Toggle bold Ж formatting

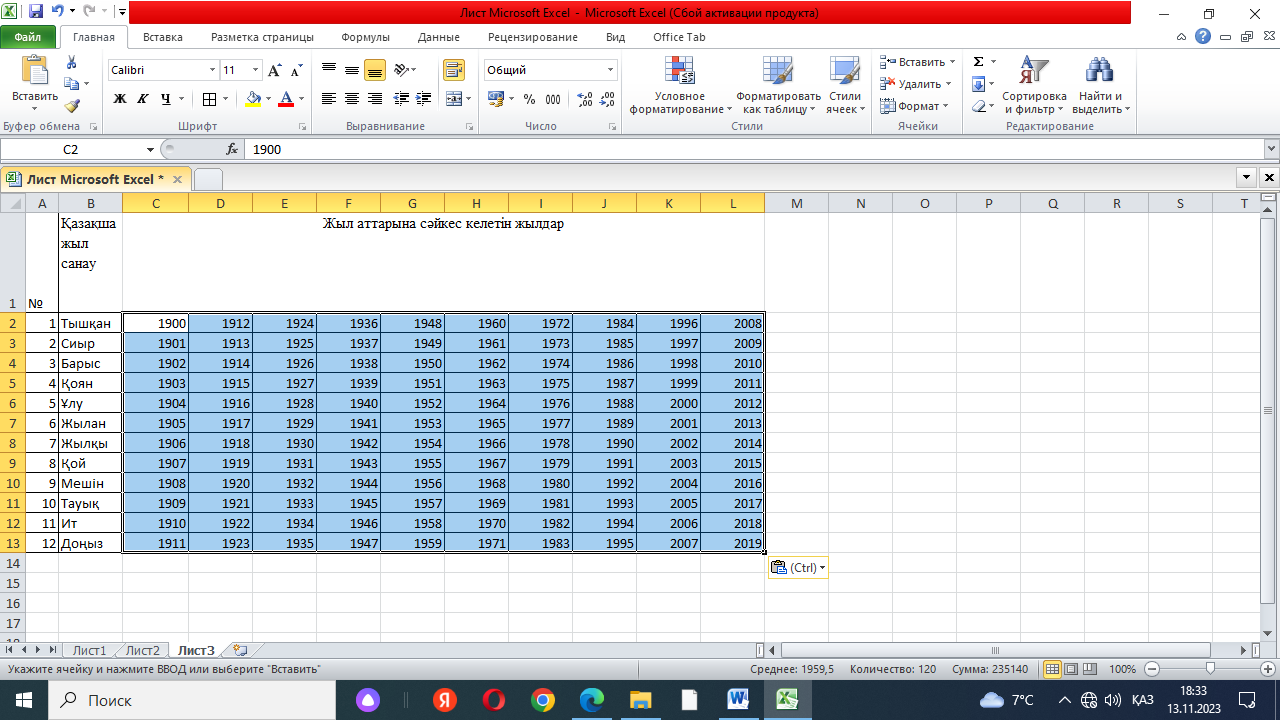click(120, 99)
